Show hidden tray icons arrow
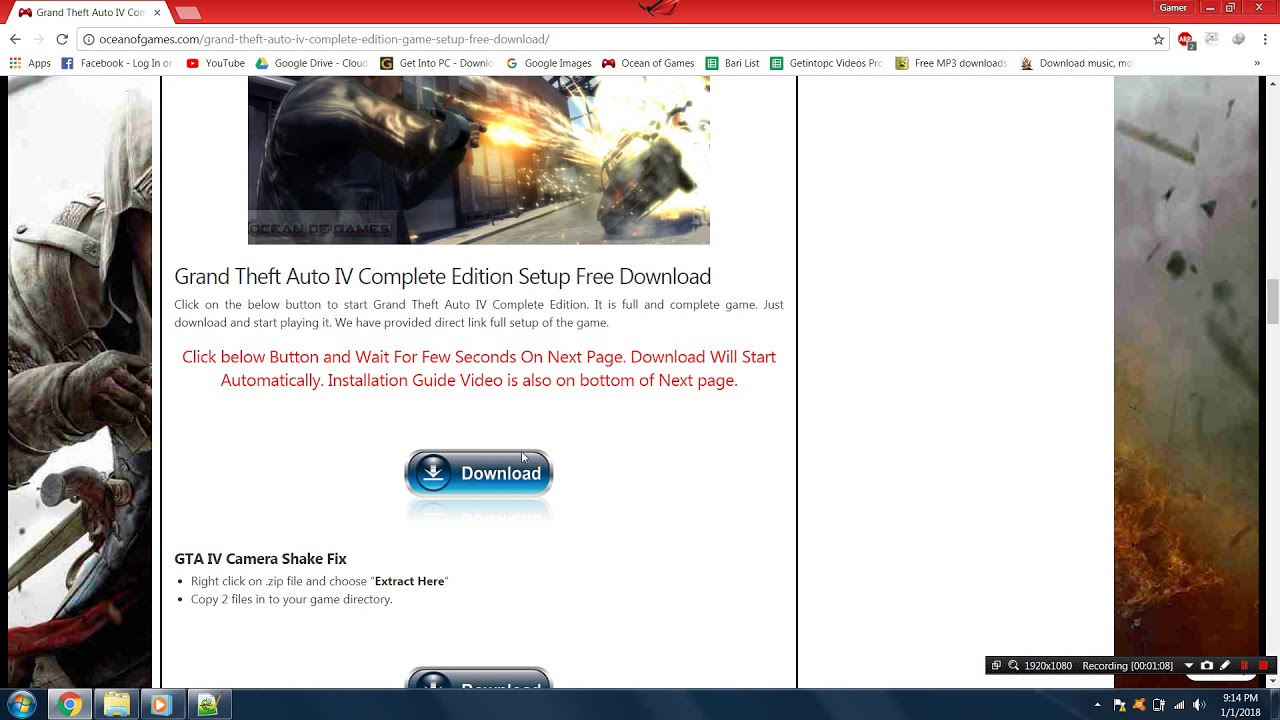 [1098, 705]
